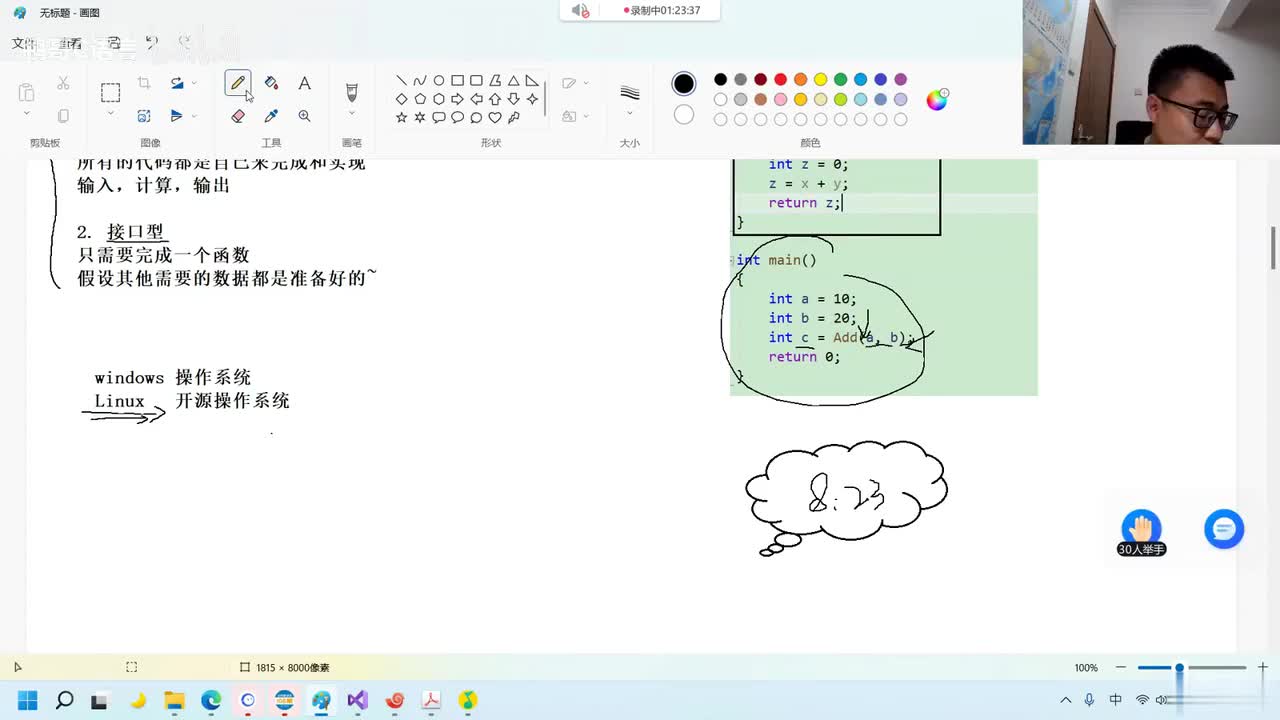Viewport: 1280px width, 720px height.
Task: Click the zoom in plus button
Action: (x=1263, y=667)
